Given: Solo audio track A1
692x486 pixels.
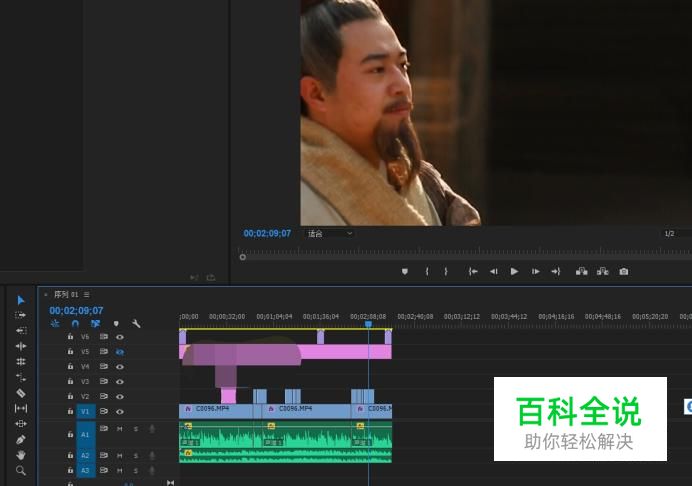Looking at the screenshot, I should (136, 429).
